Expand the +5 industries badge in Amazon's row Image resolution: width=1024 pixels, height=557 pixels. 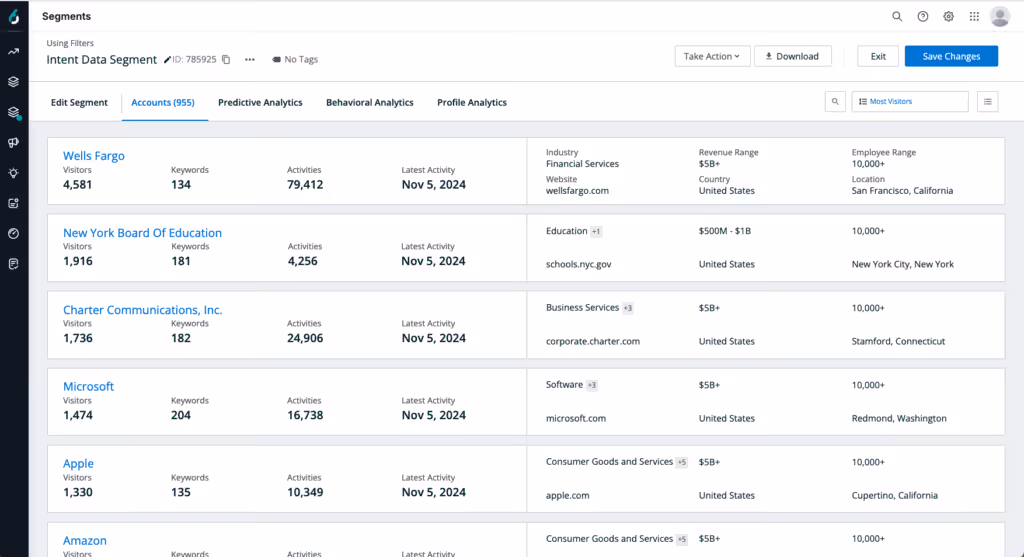pos(682,539)
